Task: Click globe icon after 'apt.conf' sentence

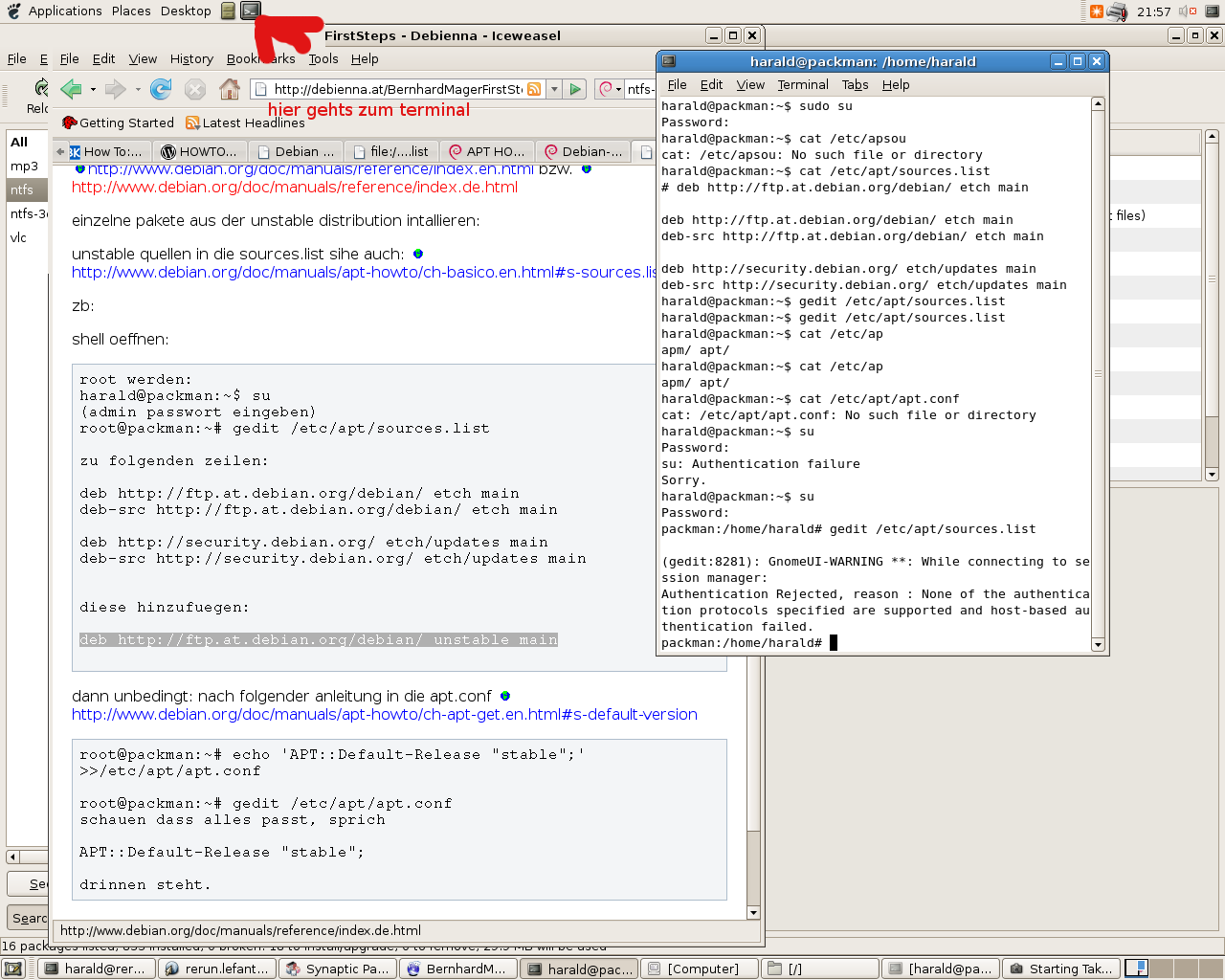Action: [505, 696]
